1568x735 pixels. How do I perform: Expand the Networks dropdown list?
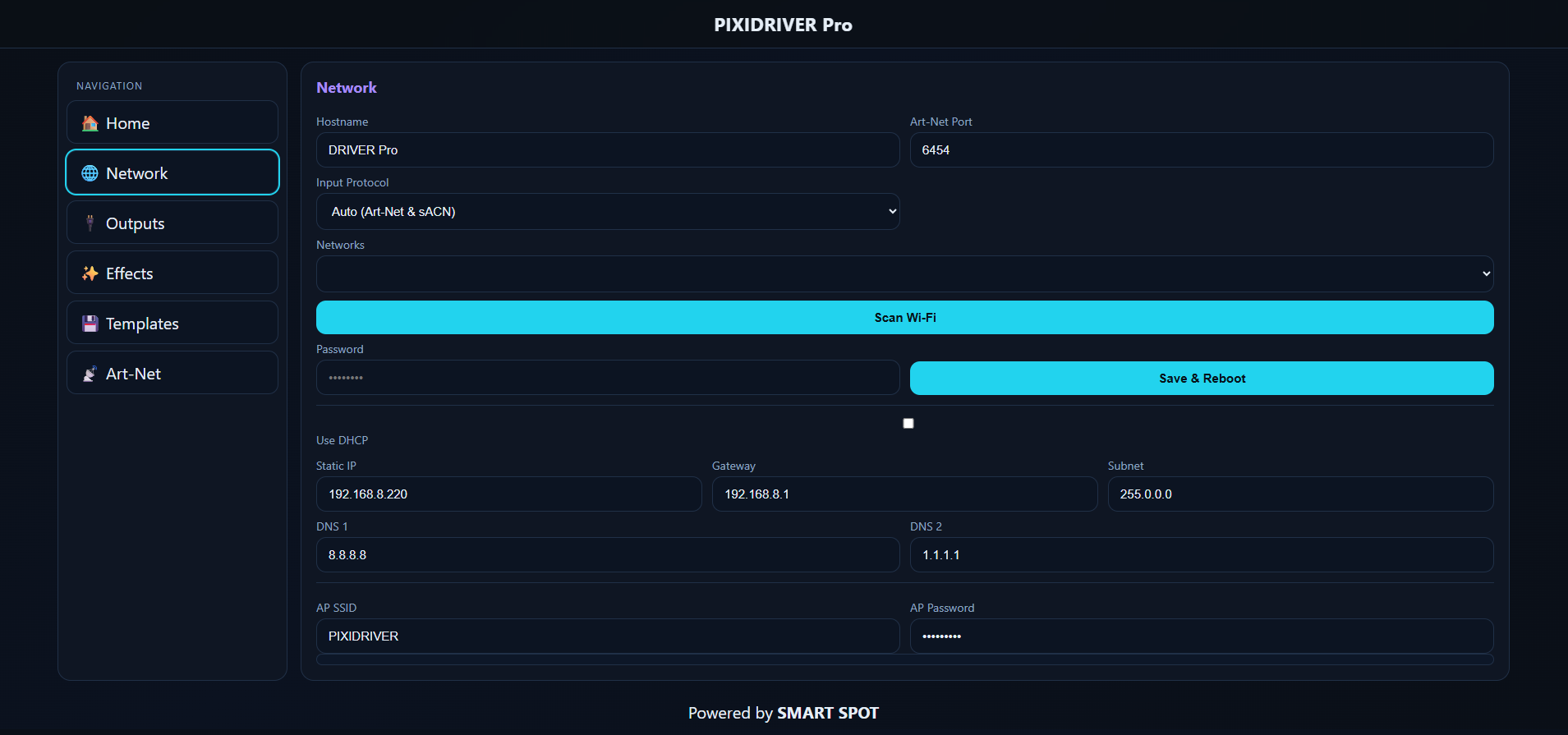tap(904, 273)
